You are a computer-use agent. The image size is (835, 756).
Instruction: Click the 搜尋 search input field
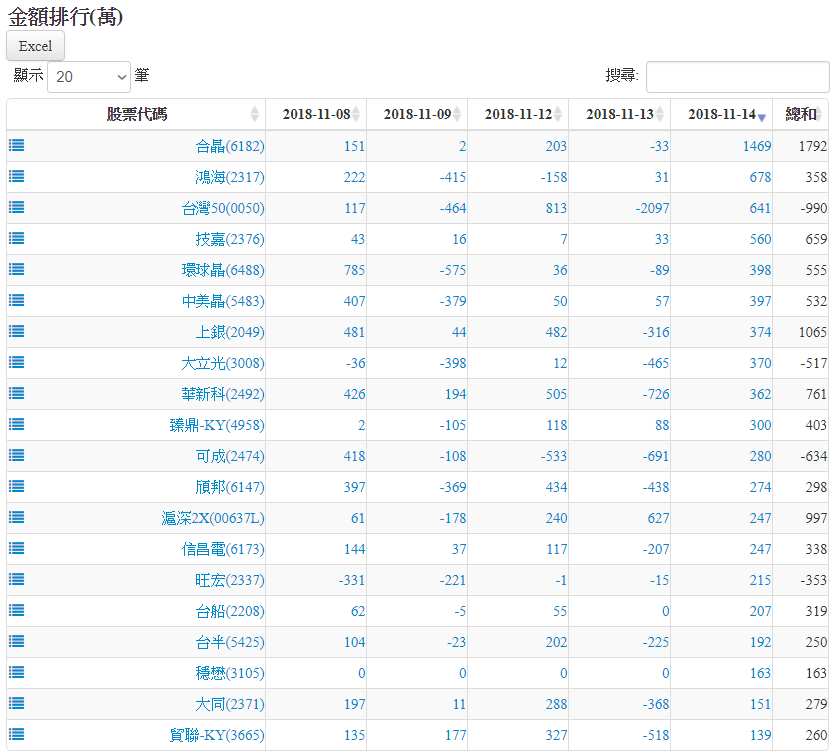coord(738,76)
